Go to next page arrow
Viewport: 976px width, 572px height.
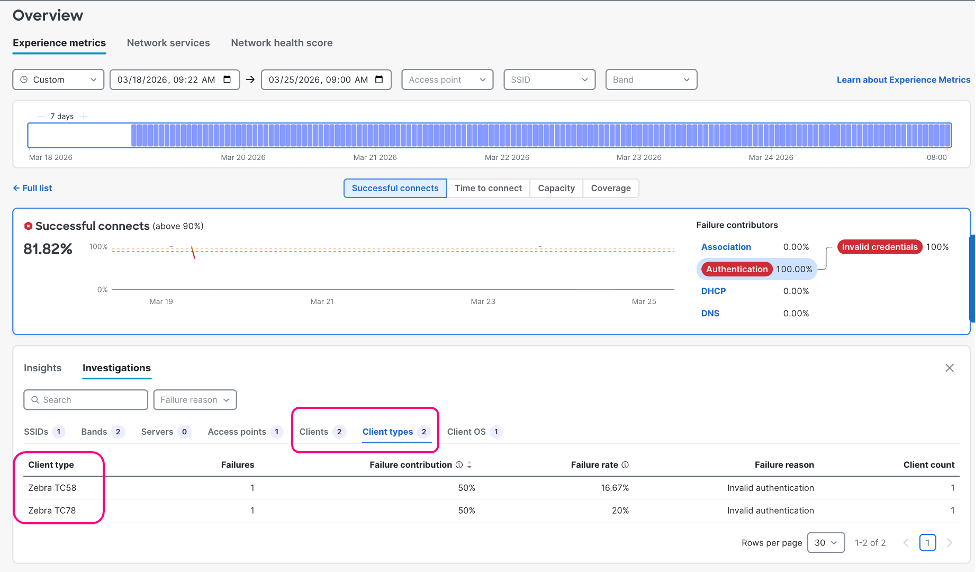(949, 543)
